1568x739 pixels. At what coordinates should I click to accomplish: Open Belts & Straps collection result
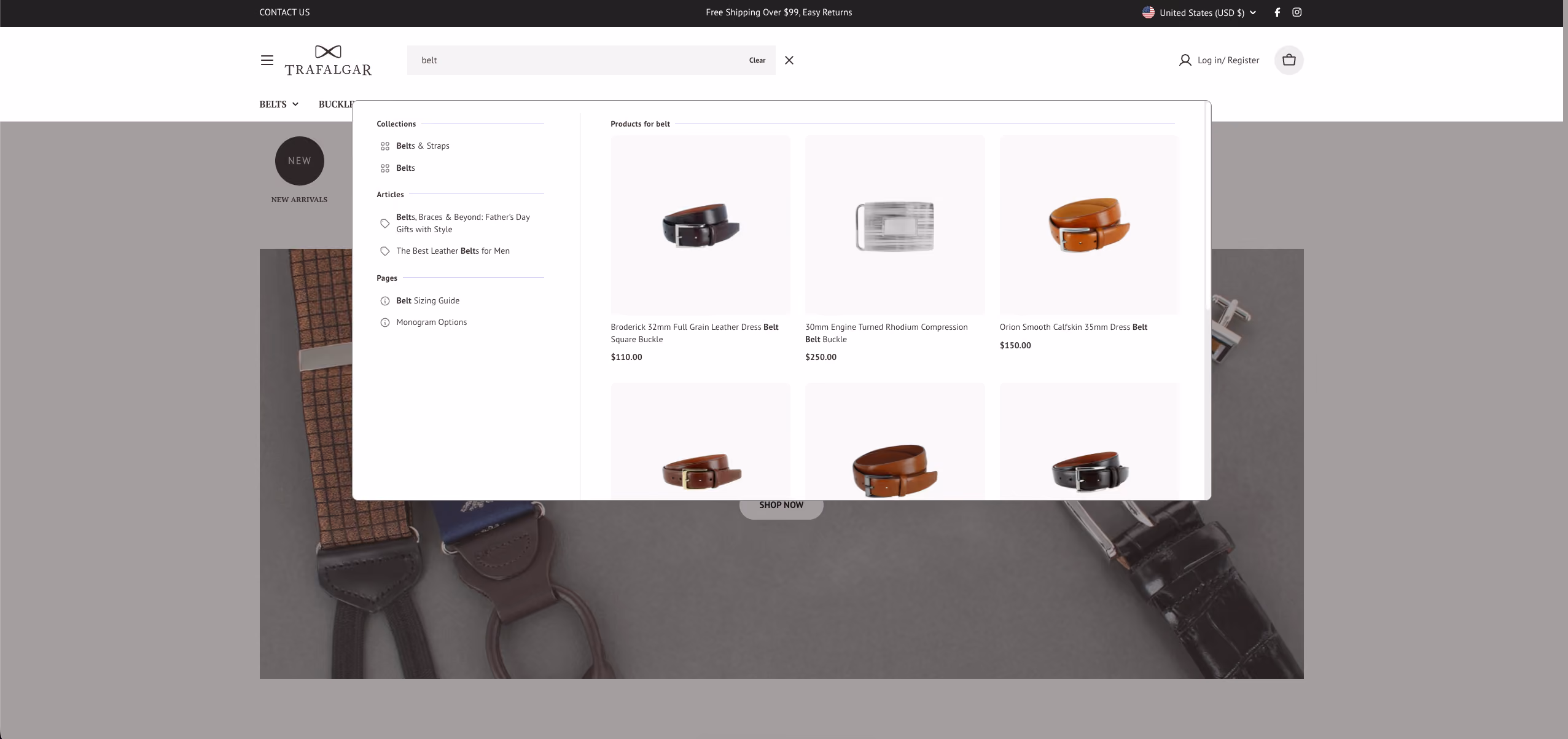coord(423,146)
